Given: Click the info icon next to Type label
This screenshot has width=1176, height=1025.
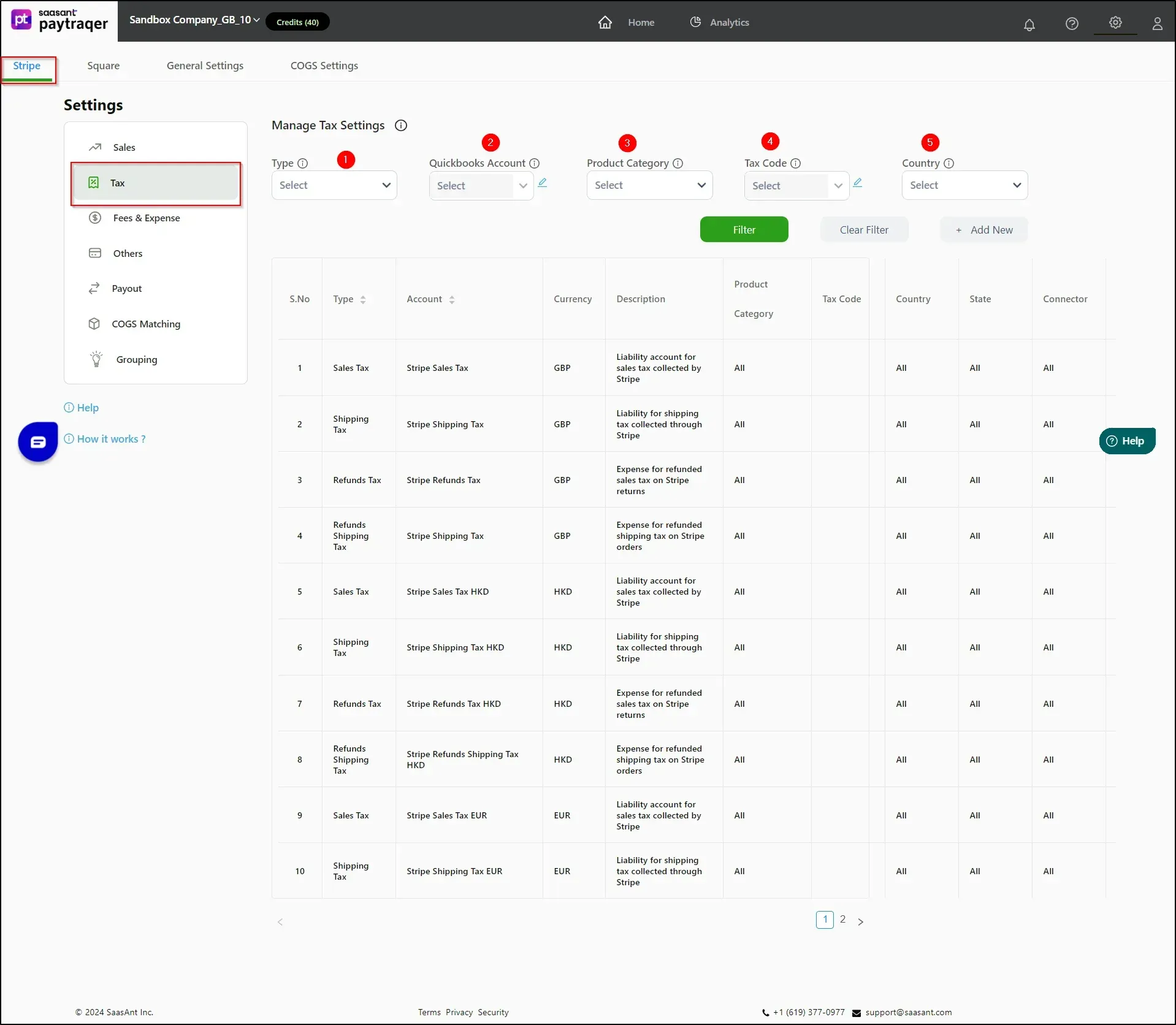Looking at the screenshot, I should 302,164.
